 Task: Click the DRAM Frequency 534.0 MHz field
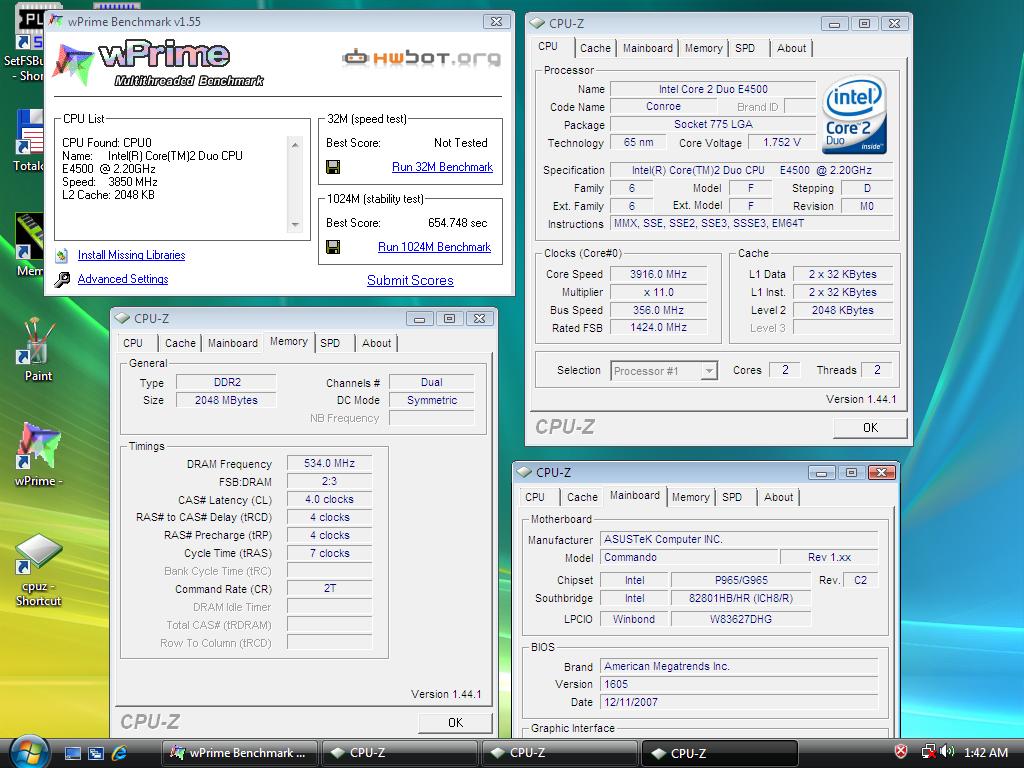pos(329,464)
